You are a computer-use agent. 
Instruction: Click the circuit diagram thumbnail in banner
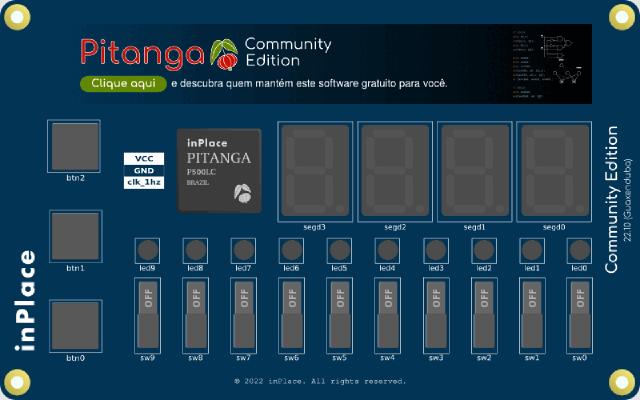[x=547, y=63]
